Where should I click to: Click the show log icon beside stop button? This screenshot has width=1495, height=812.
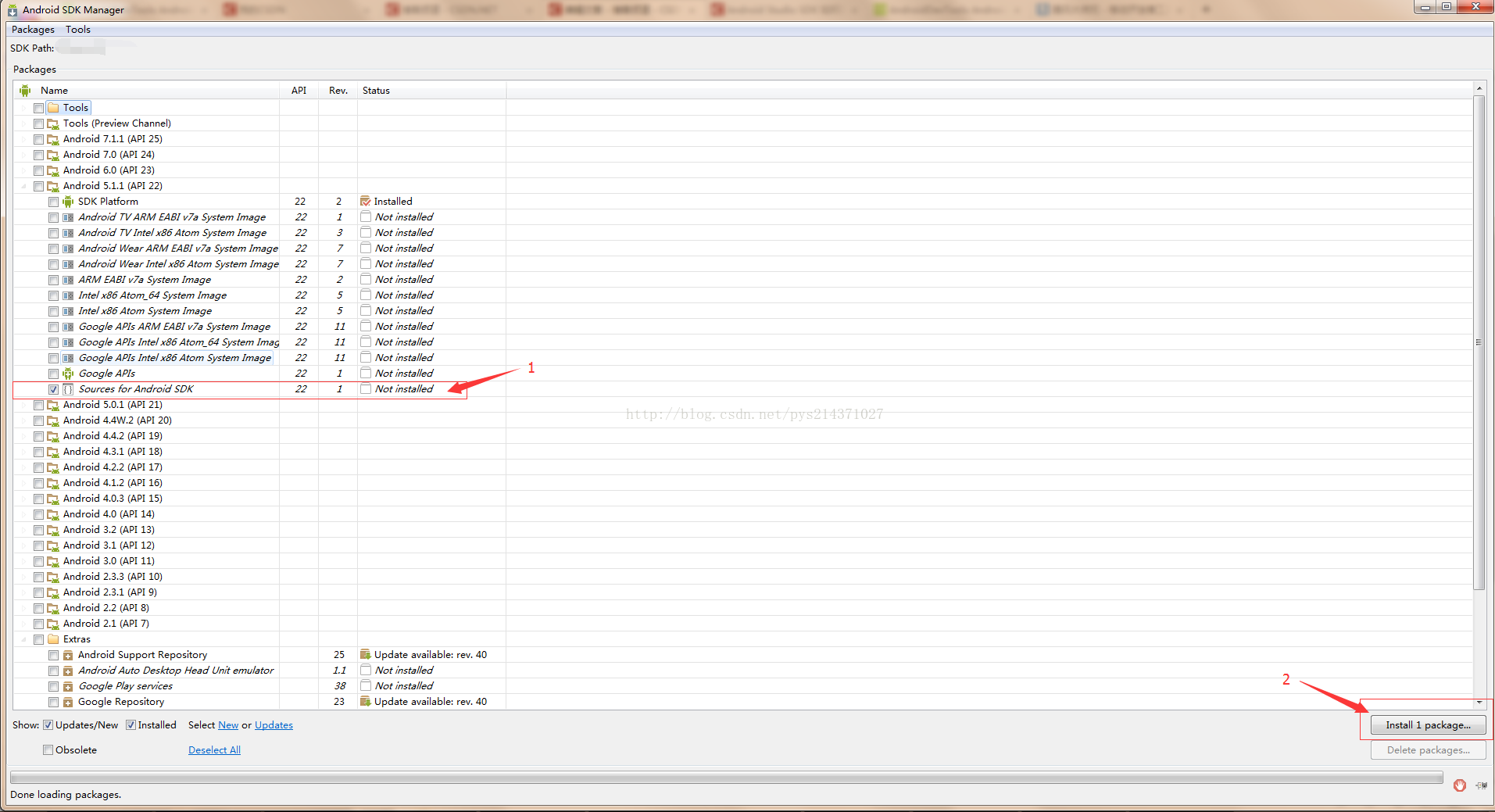point(1481,785)
